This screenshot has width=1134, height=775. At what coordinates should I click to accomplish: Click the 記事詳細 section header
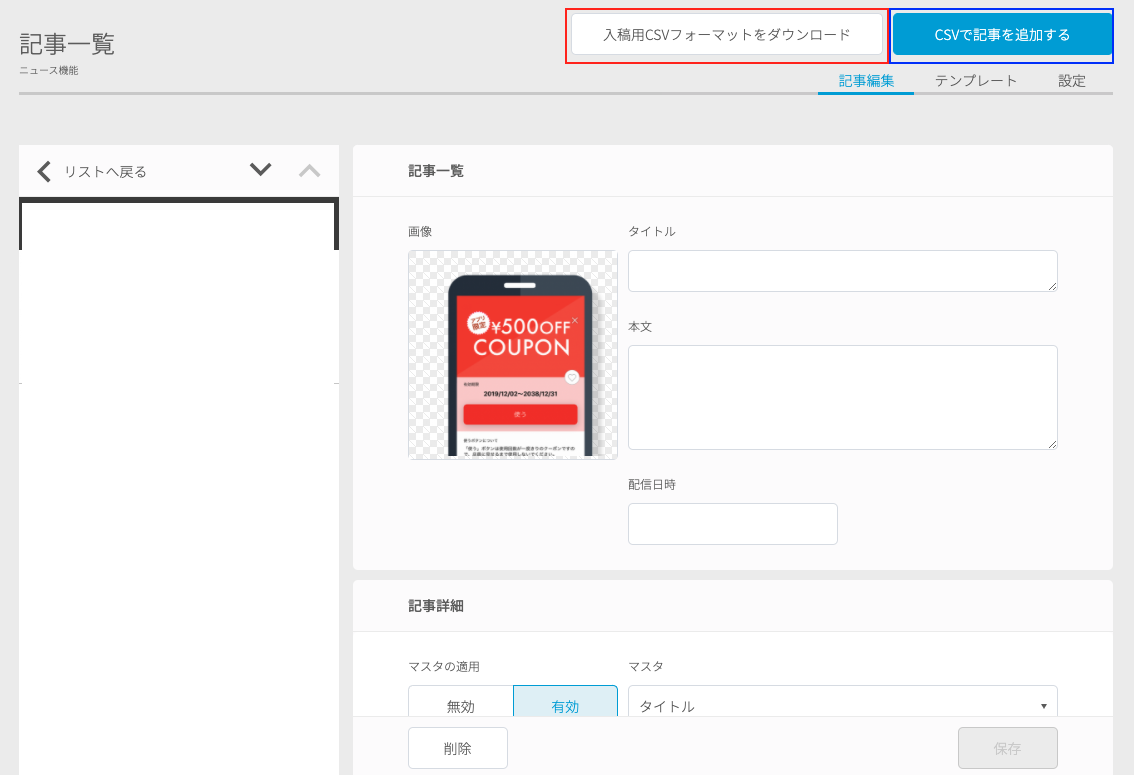(x=436, y=606)
